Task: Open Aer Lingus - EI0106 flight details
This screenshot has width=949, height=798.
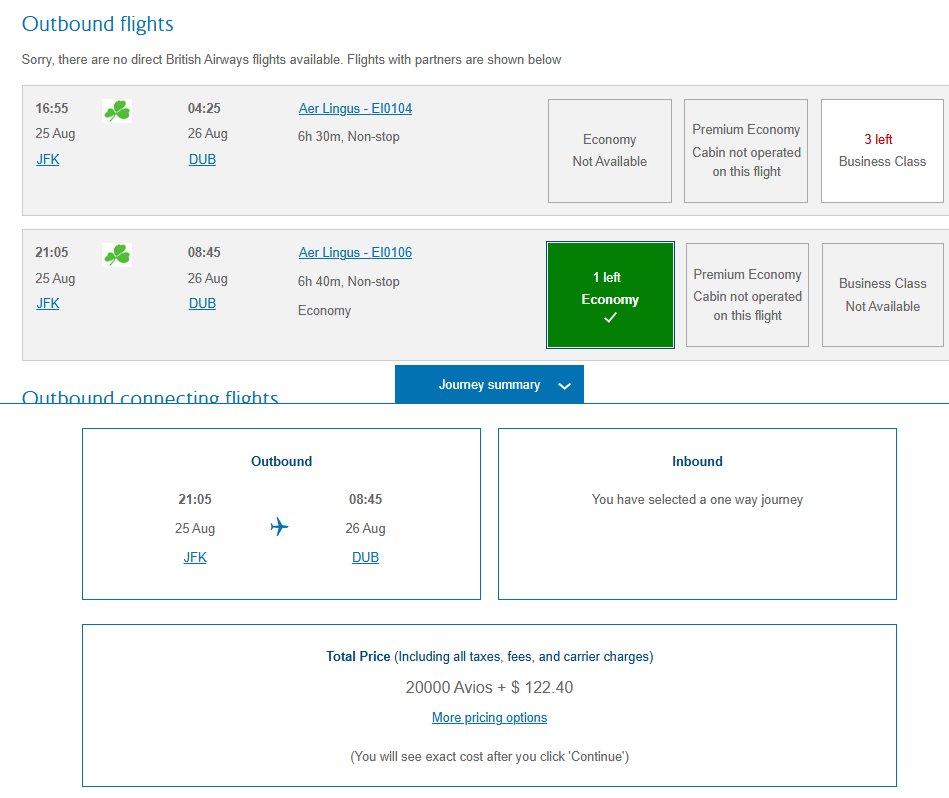Action: pyautogui.click(x=355, y=252)
